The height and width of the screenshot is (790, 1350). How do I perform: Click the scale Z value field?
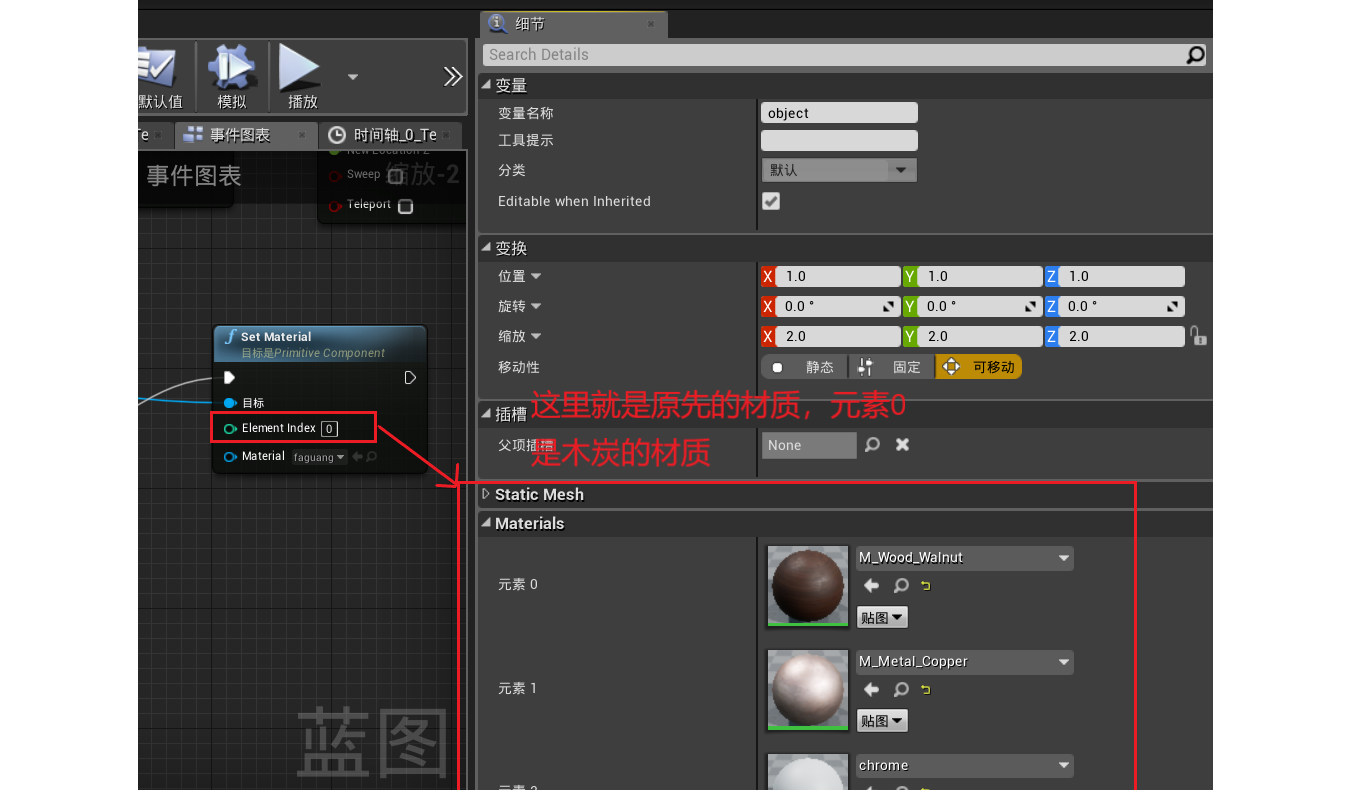click(x=1122, y=336)
